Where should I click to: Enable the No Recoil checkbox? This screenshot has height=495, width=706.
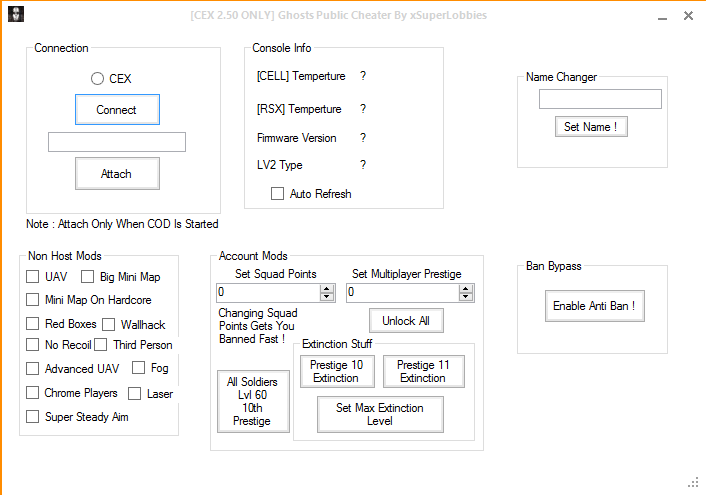tap(32, 345)
